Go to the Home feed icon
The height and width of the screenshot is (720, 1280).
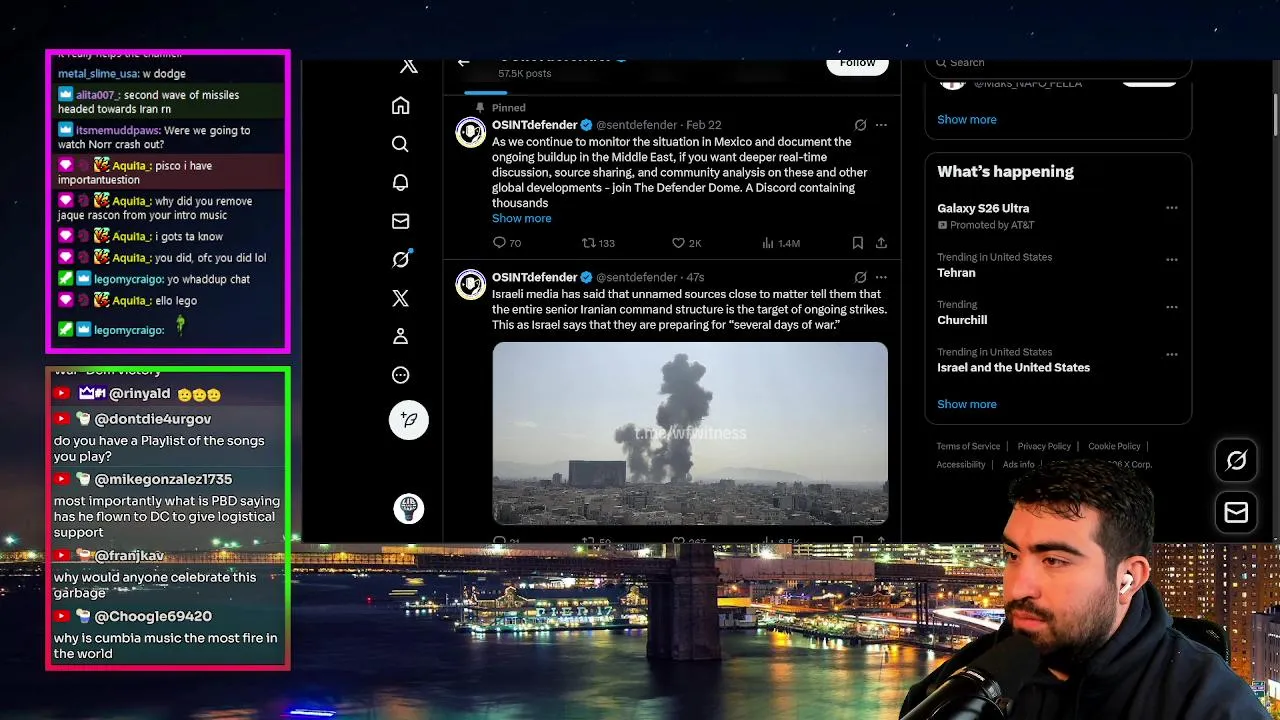click(x=401, y=105)
